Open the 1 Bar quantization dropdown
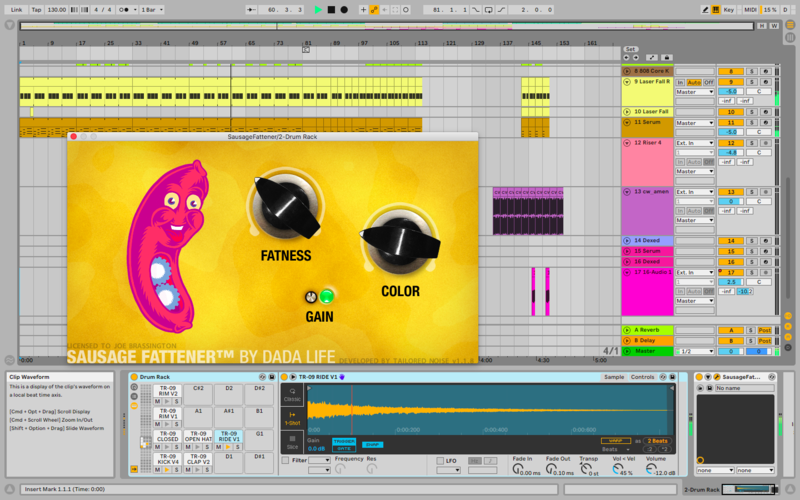The image size is (800, 500). click(x=152, y=9)
